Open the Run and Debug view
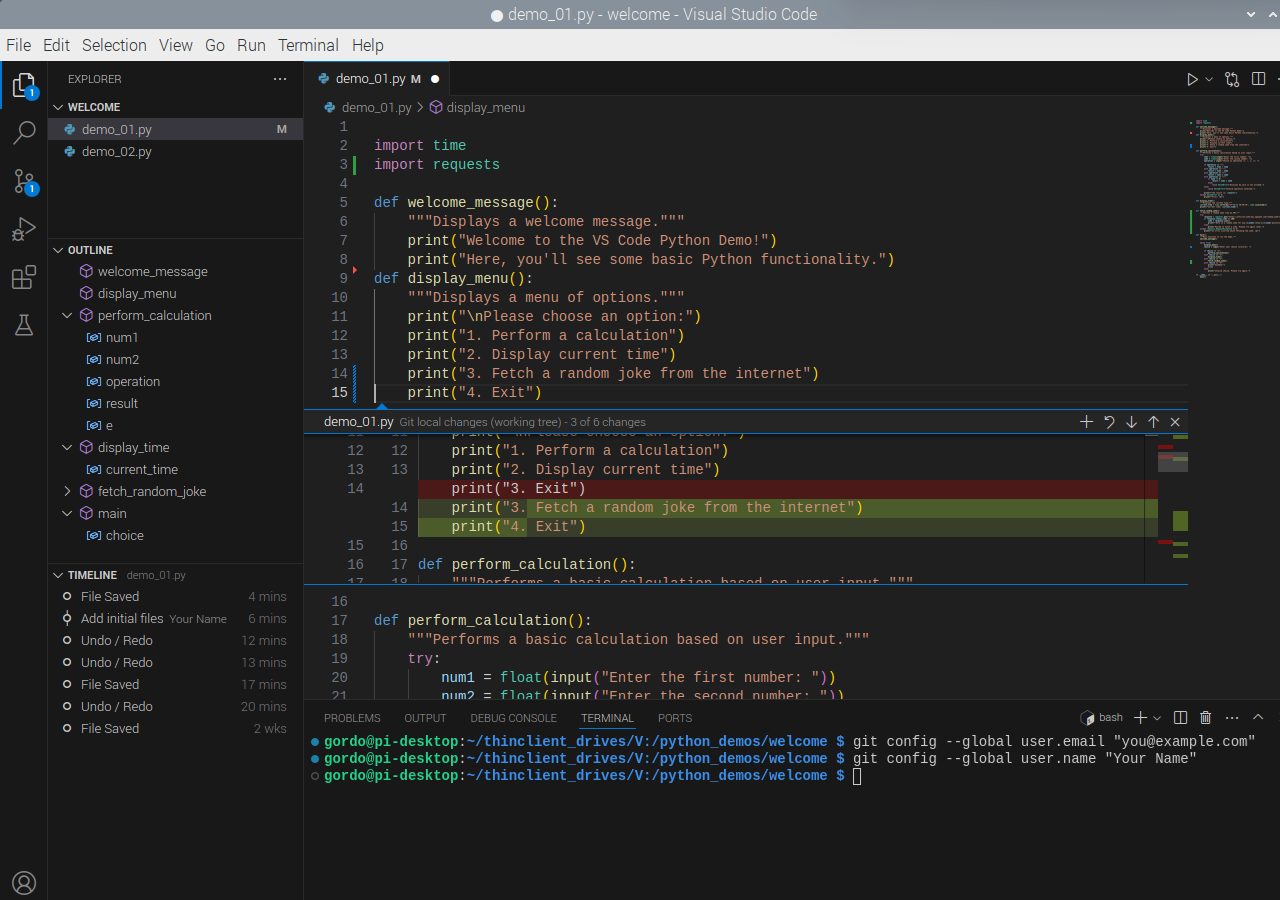This screenshot has height=900, width=1280. [x=24, y=229]
